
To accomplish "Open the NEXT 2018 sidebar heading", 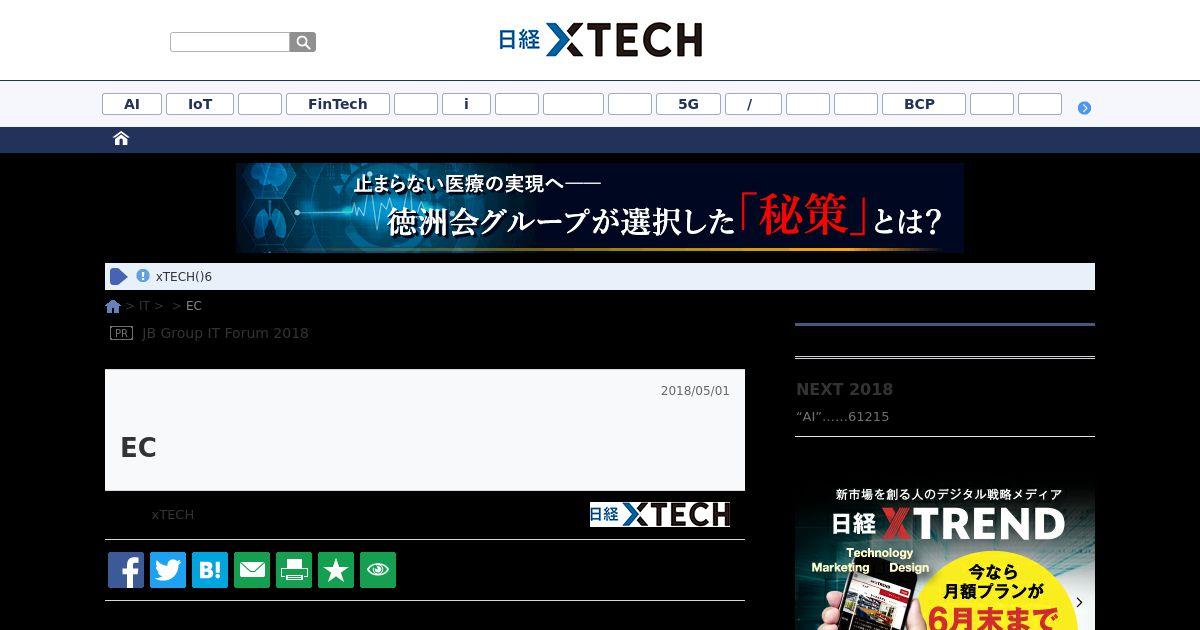I will coord(844,390).
